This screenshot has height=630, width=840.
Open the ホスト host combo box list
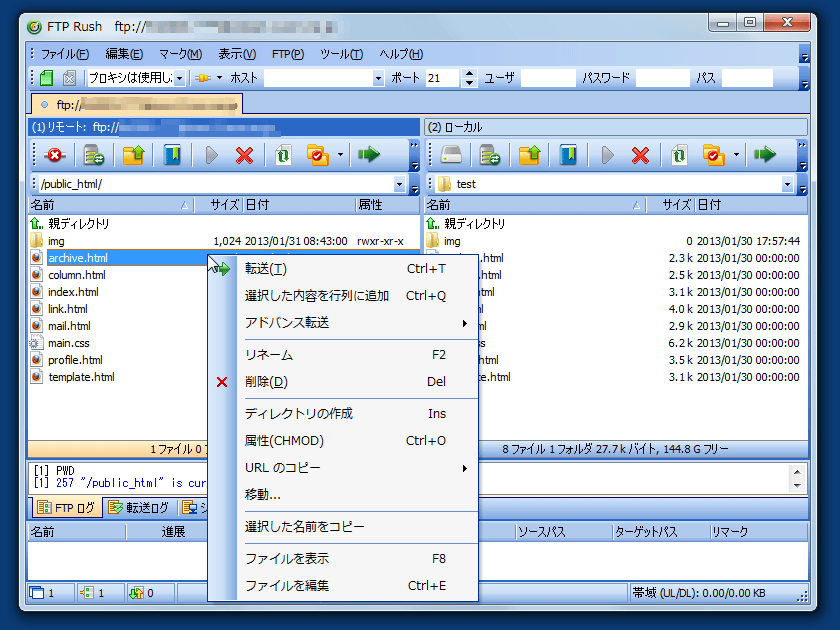(x=379, y=78)
